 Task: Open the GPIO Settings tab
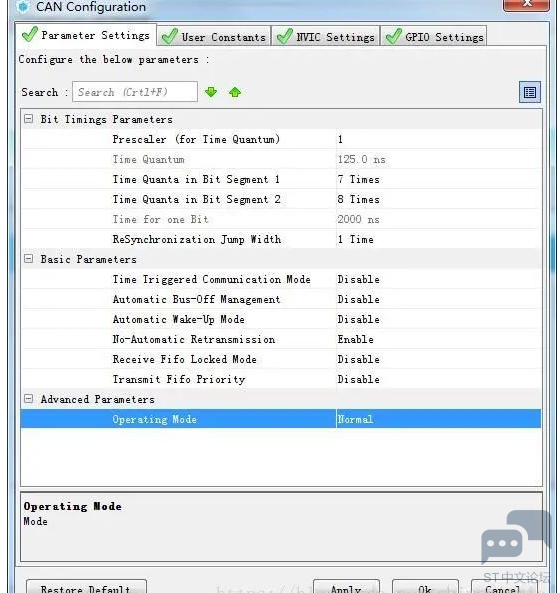434,37
